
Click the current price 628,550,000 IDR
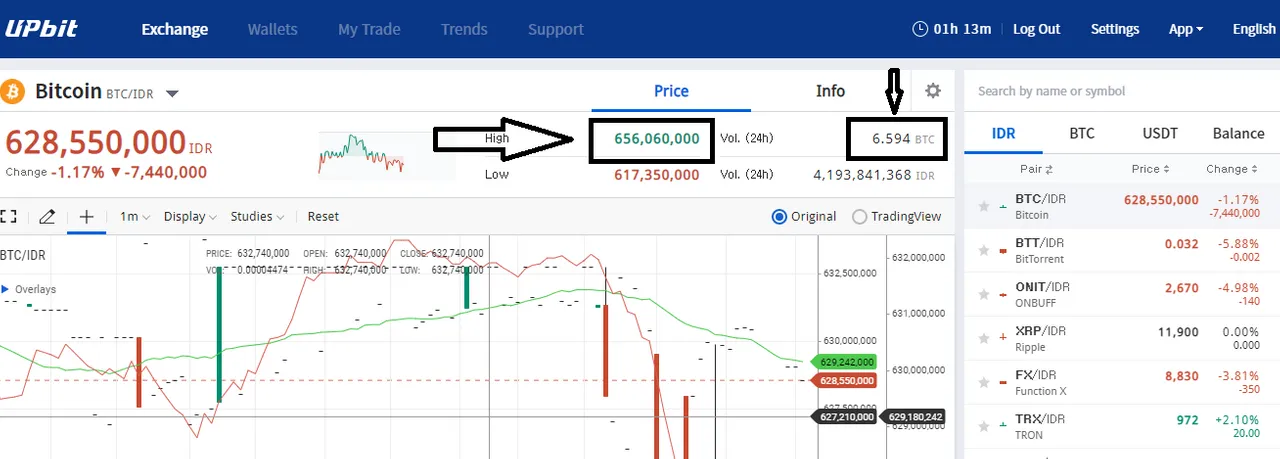tap(108, 143)
